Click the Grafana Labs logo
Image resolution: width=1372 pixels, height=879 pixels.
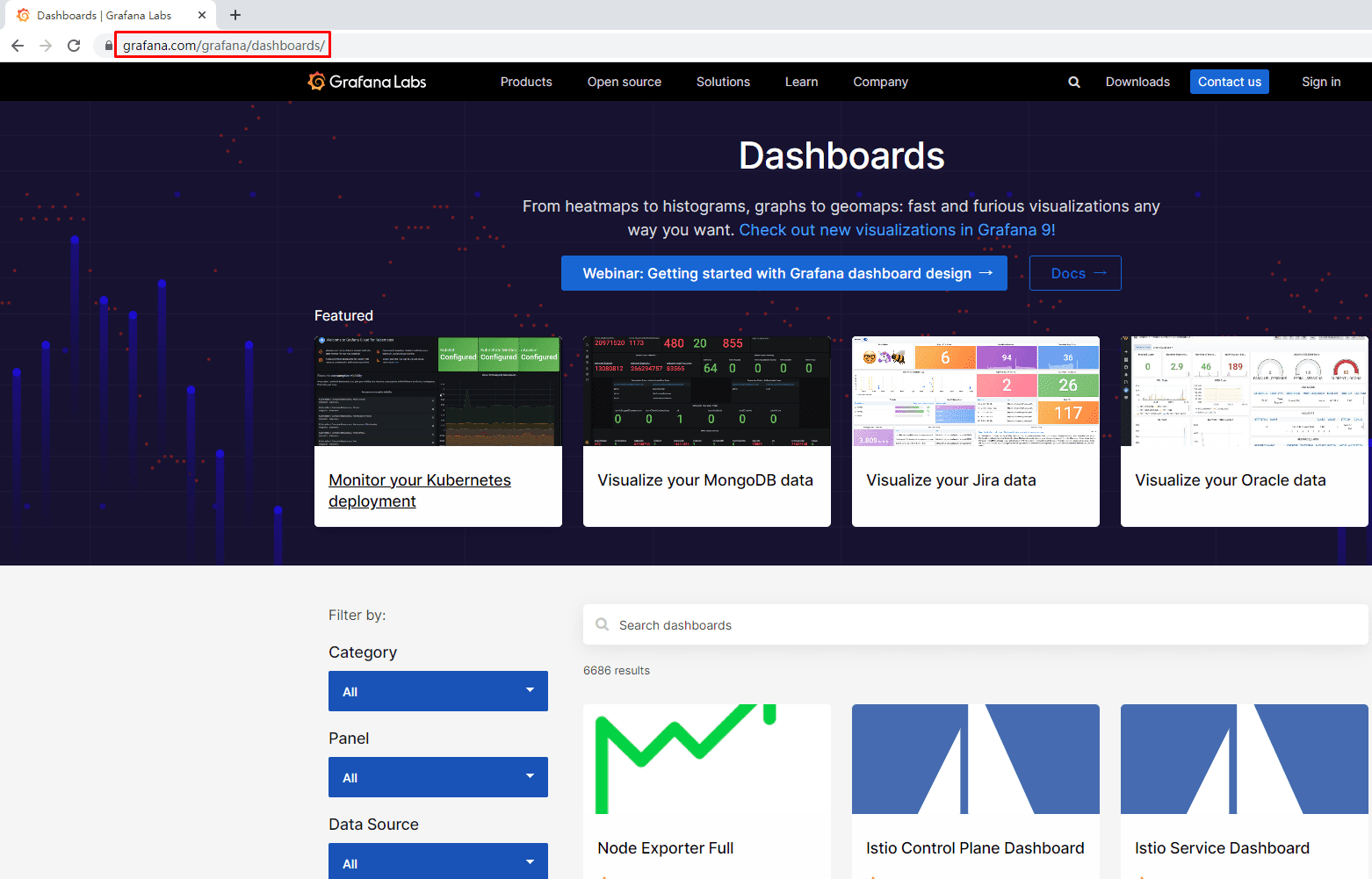pyautogui.click(x=367, y=82)
